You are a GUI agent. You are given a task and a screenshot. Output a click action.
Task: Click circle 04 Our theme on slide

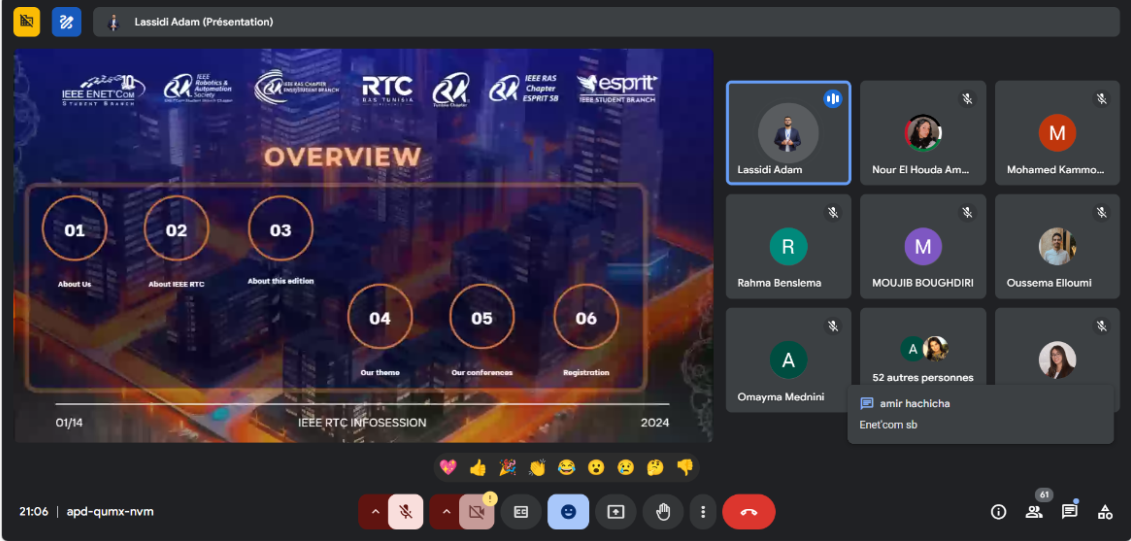click(x=380, y=318)
